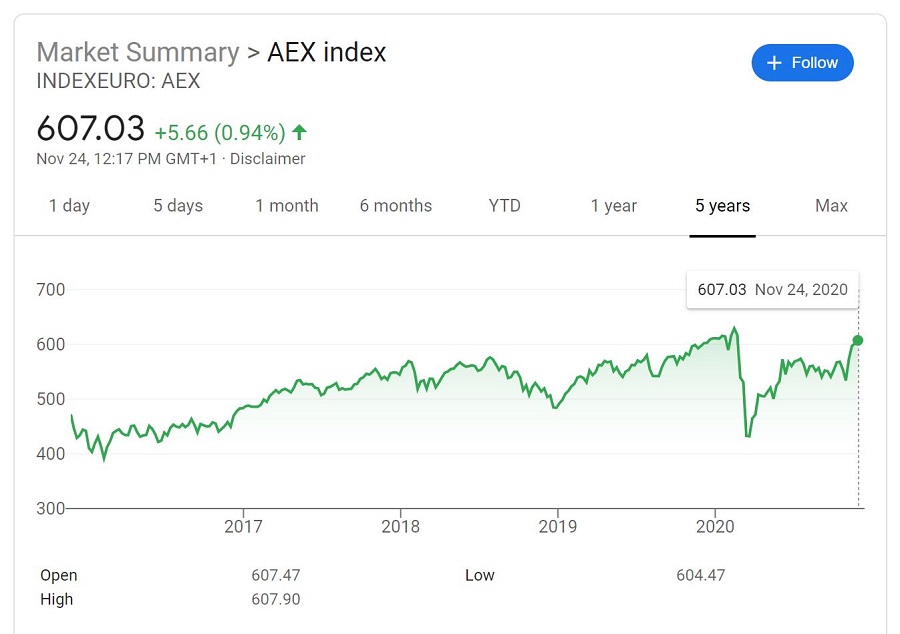Select the 1 year tab

click(x=614, y=205)
